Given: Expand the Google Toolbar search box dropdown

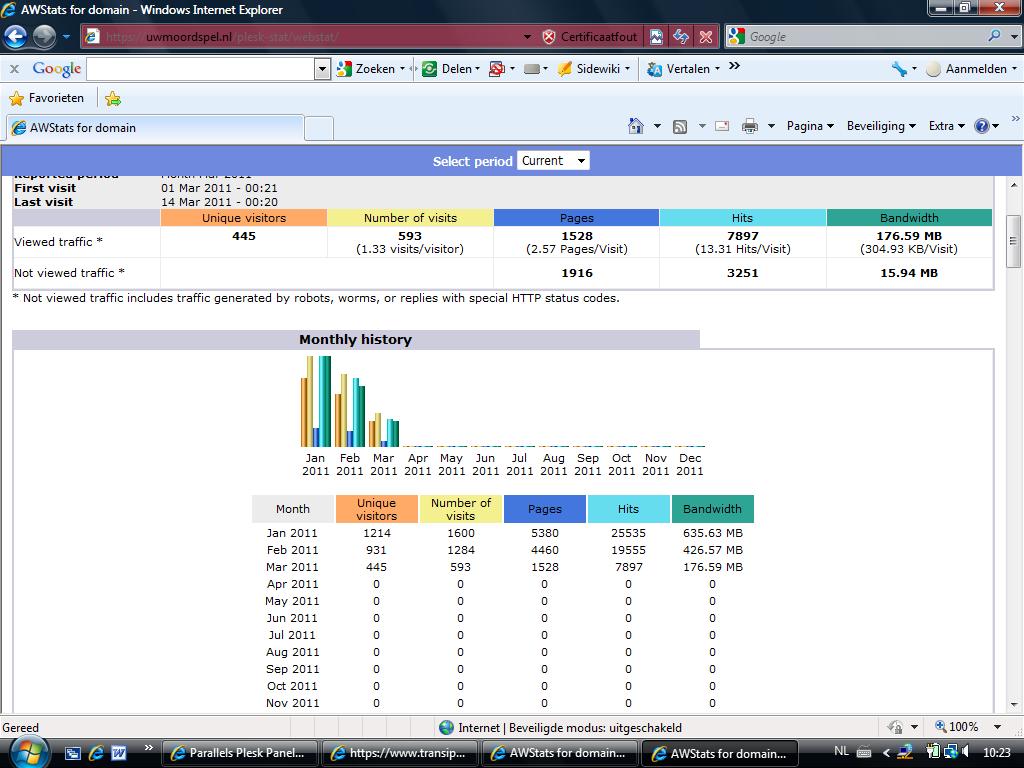Looking at the screenshot, I should coord(322,69).
